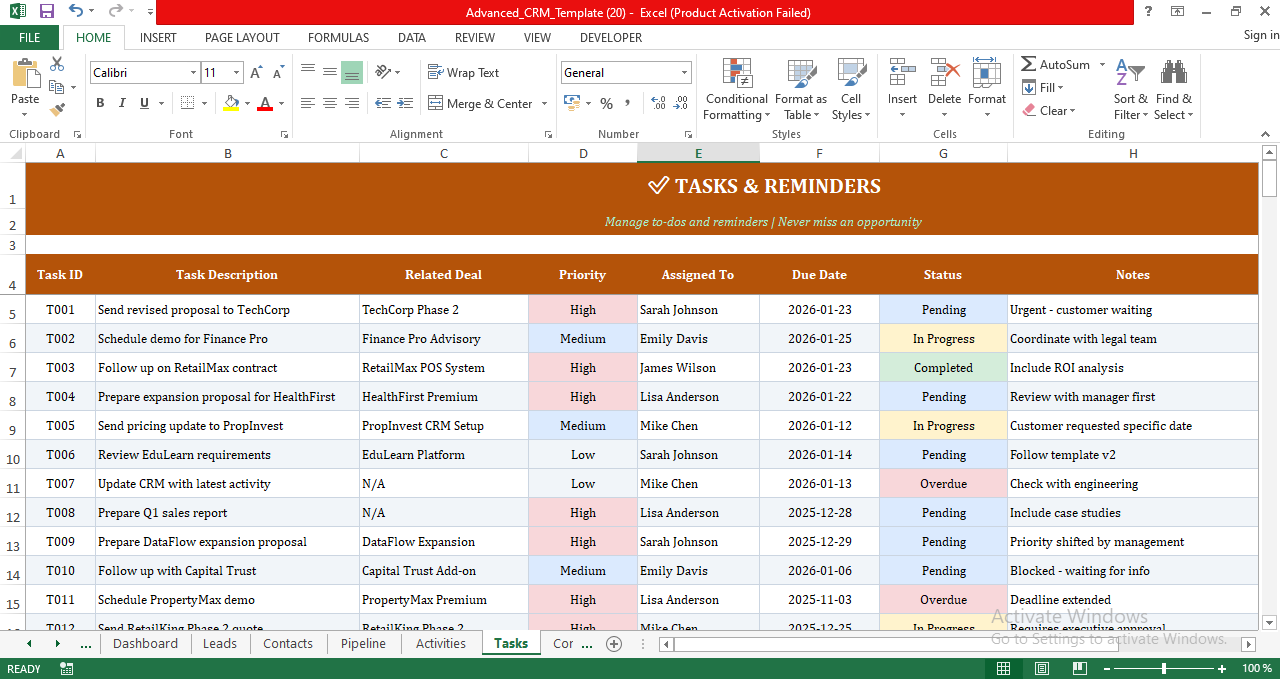
Task: Expand the AutoSum dropdown arrow
Action: point(1102,64)
